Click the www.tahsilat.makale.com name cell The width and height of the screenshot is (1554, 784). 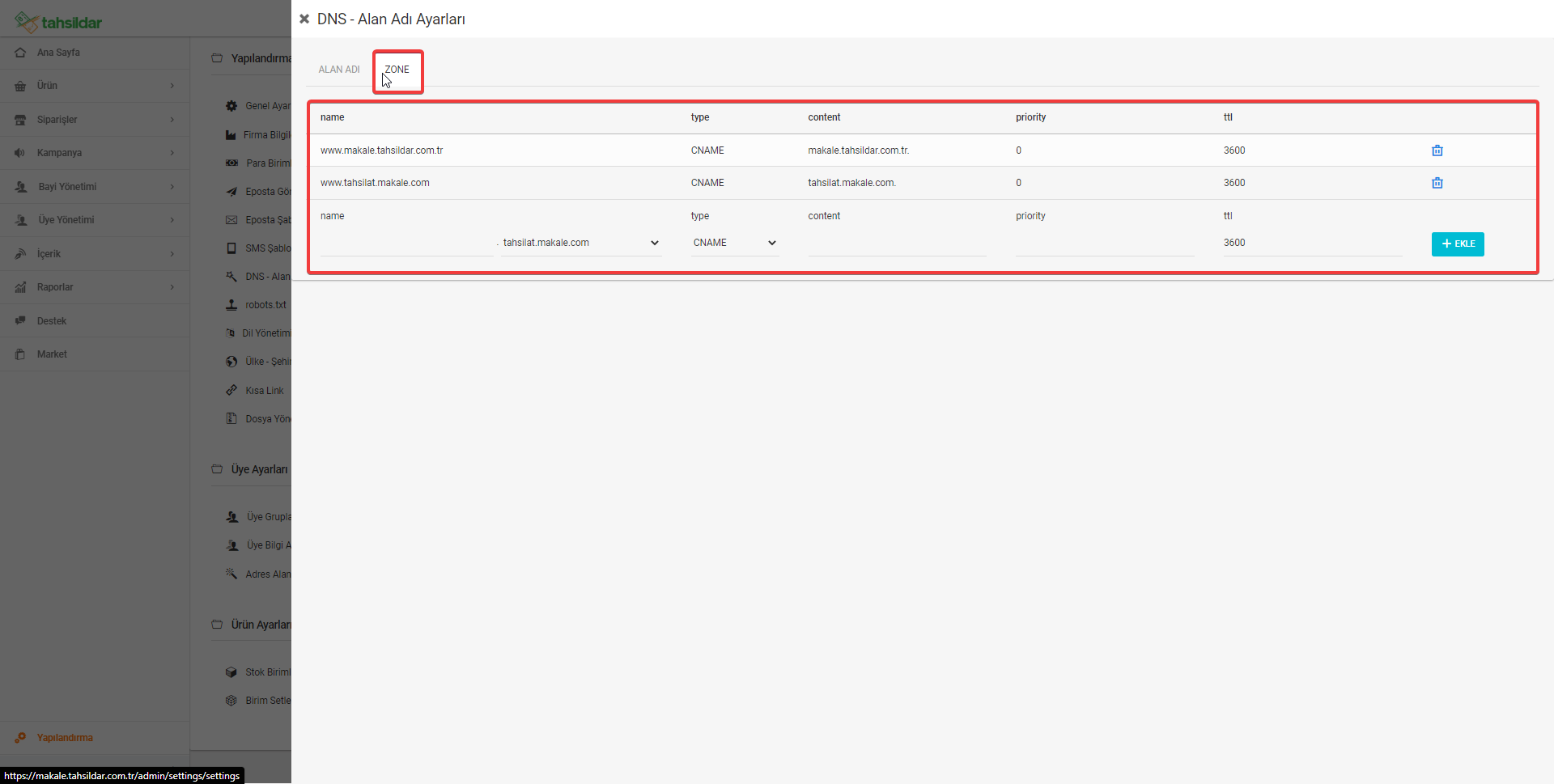pyautogui.click(x=375, y=183)
